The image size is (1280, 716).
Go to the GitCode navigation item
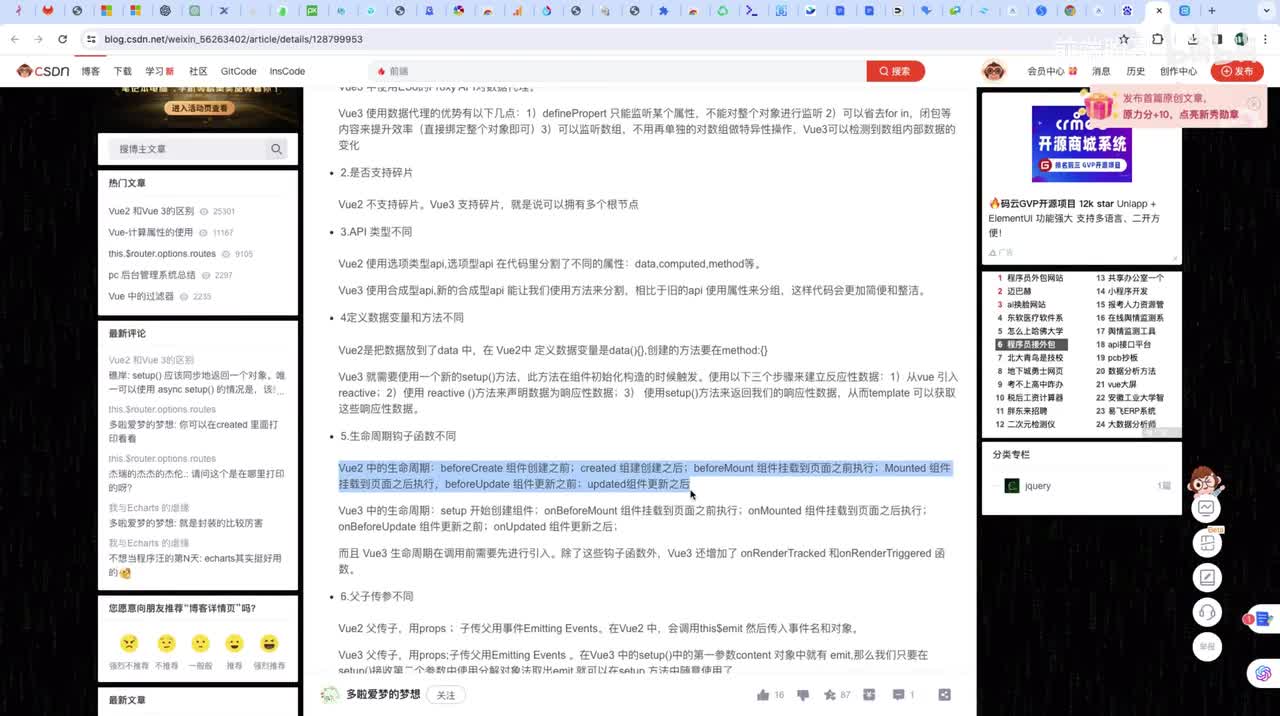click(x=238, y=71)
